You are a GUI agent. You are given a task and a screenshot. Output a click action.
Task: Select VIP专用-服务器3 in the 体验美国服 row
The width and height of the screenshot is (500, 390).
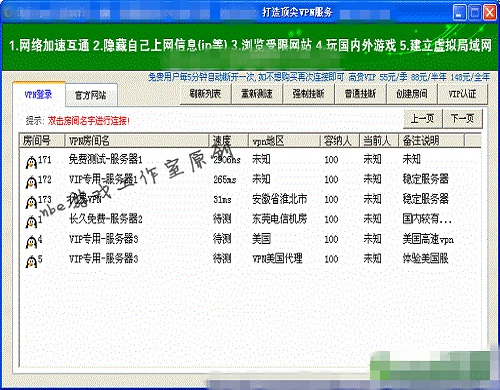point(103,258)
